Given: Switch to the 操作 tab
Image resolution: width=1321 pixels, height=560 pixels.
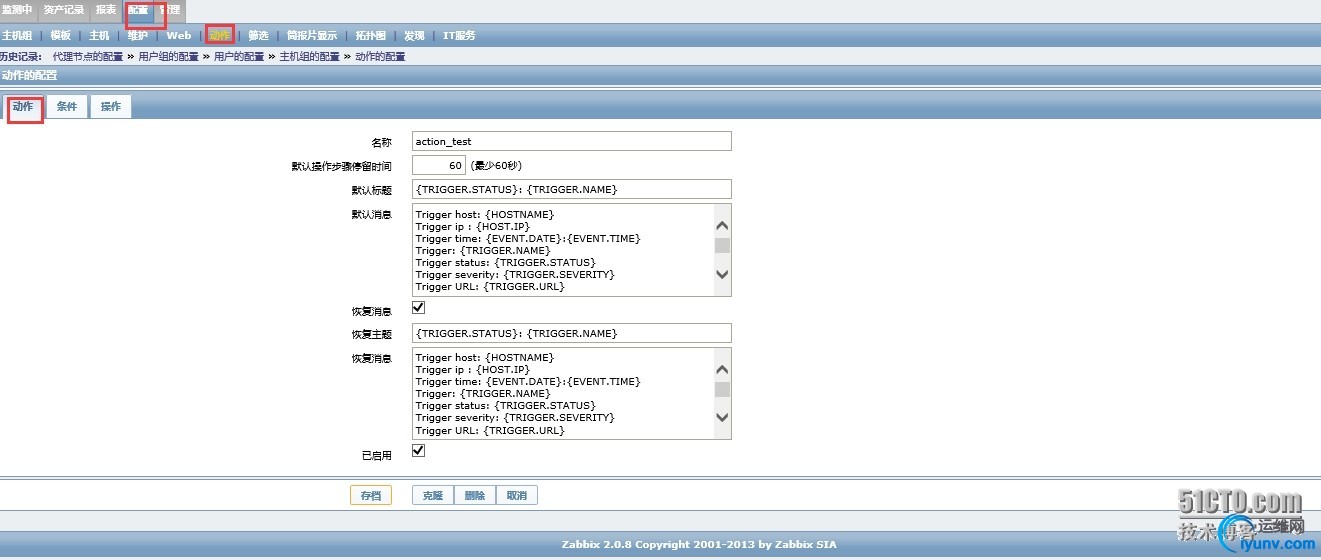Looking at the screenshot, I should coord(111,107).
